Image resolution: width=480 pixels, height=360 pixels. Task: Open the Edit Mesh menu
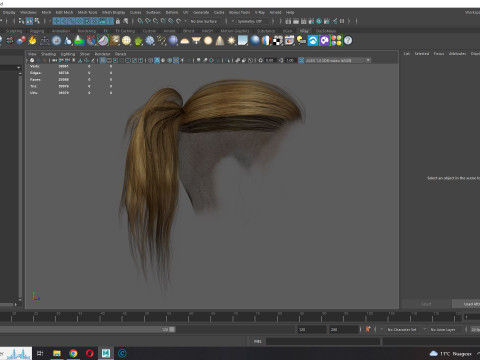click(x=64, y=12)
